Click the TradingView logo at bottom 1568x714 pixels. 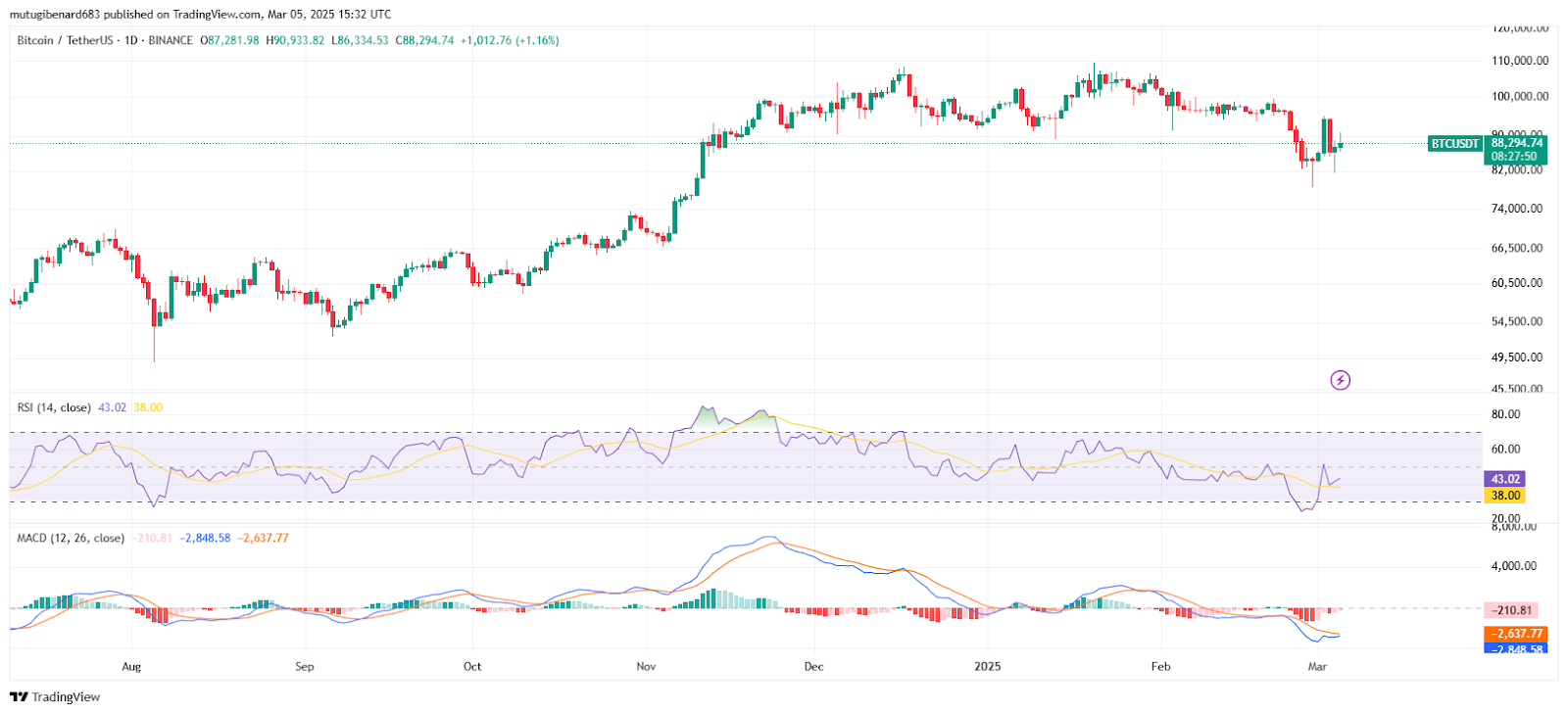tap(55, 697)
